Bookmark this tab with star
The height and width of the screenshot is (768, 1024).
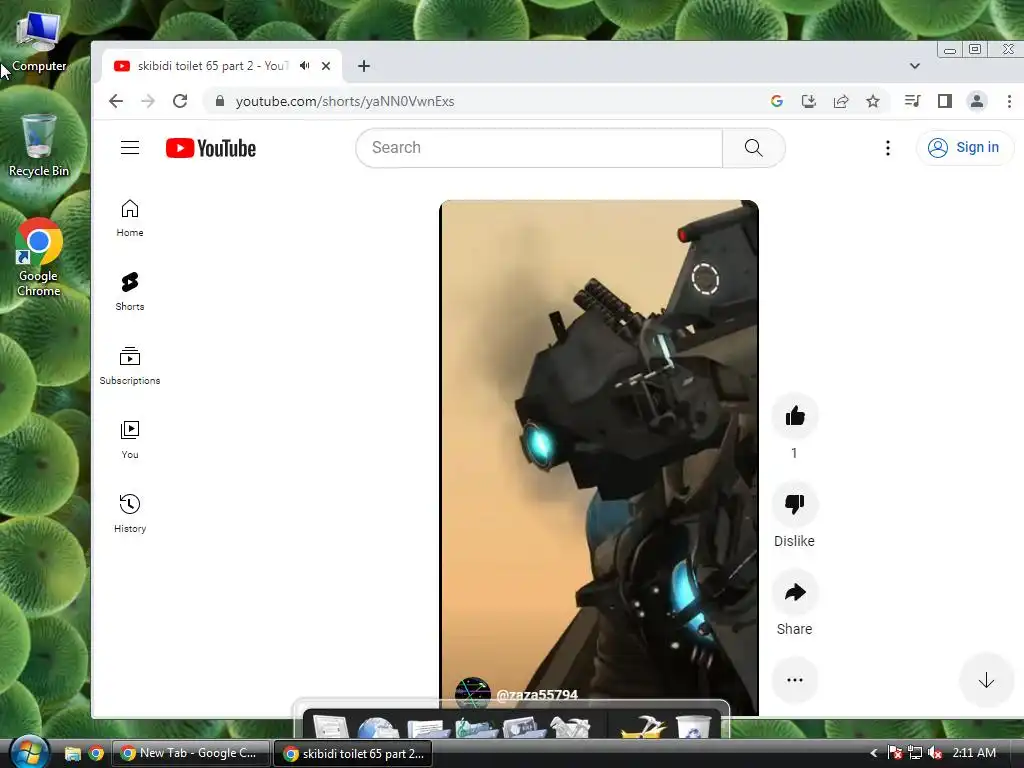(x=873, y=101)
